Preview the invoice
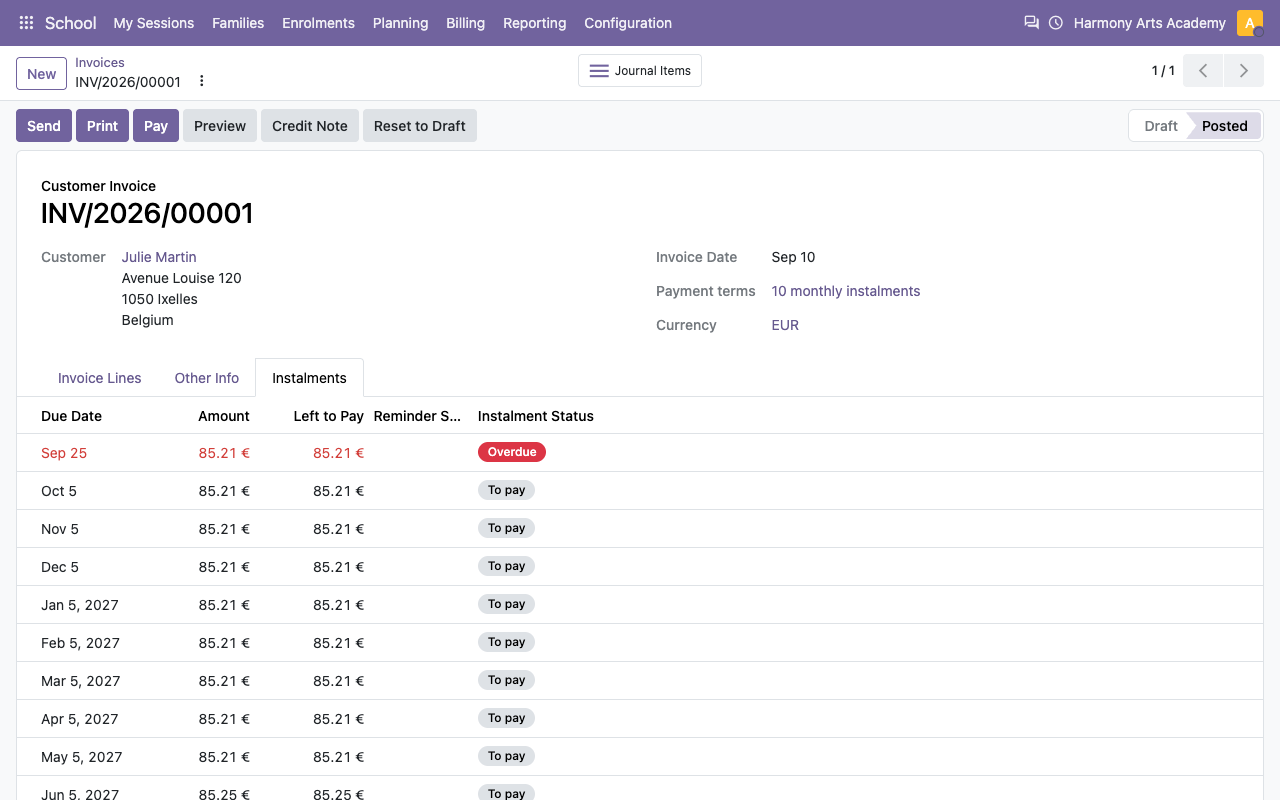 click(x=220, y=126)
